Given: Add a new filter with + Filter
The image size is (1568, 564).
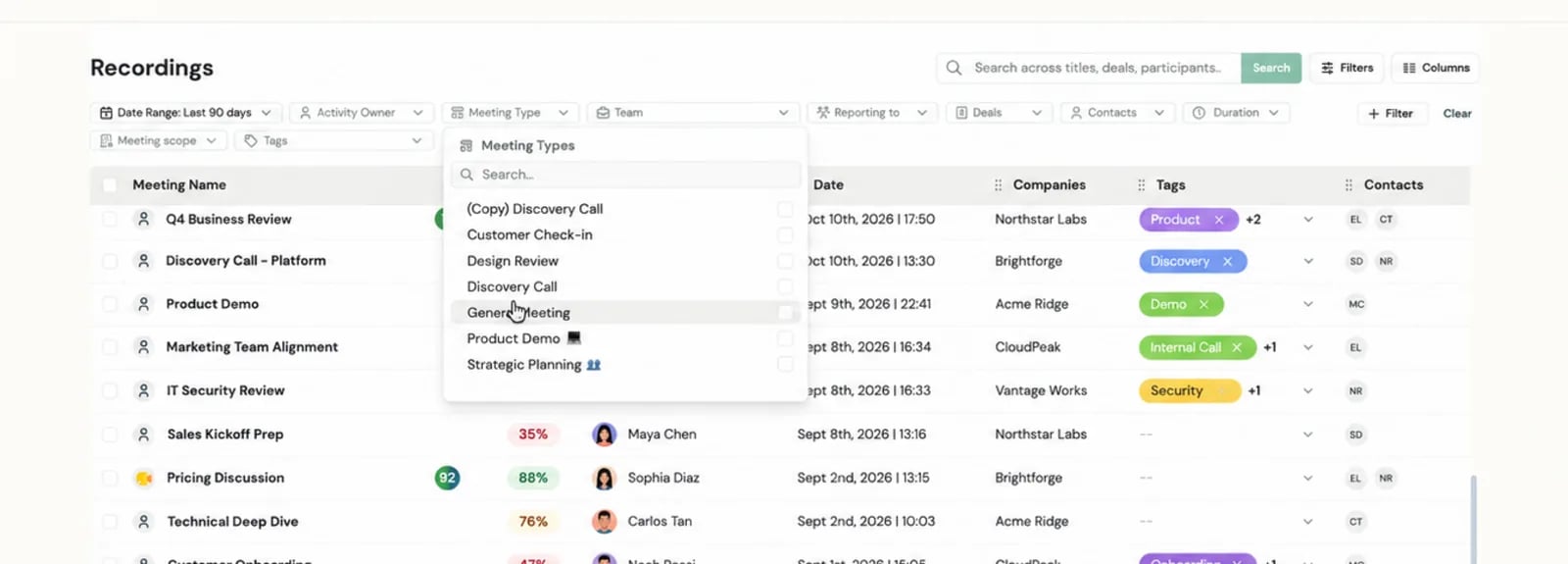Looking at the screenshot, I should (x=1391, y=114).
